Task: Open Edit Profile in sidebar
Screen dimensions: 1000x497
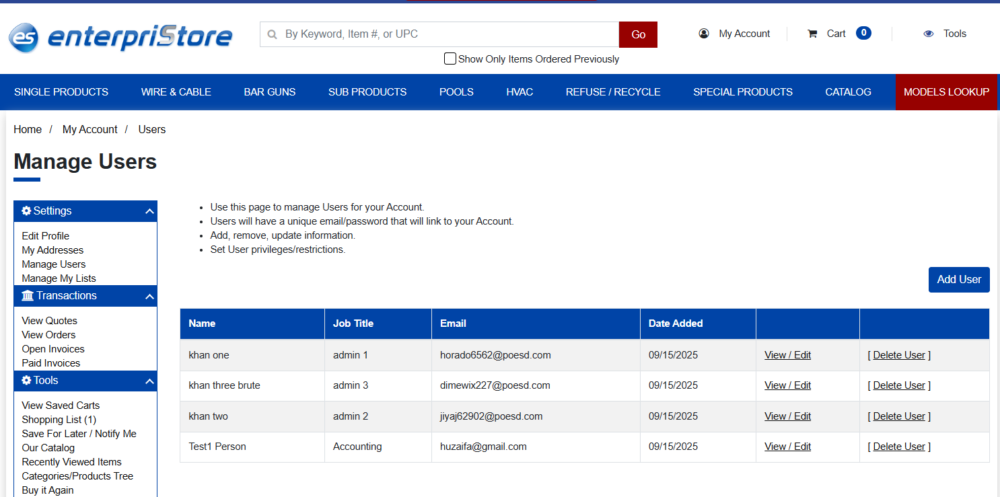Action: pyautogui.click(x=45, y=236)
